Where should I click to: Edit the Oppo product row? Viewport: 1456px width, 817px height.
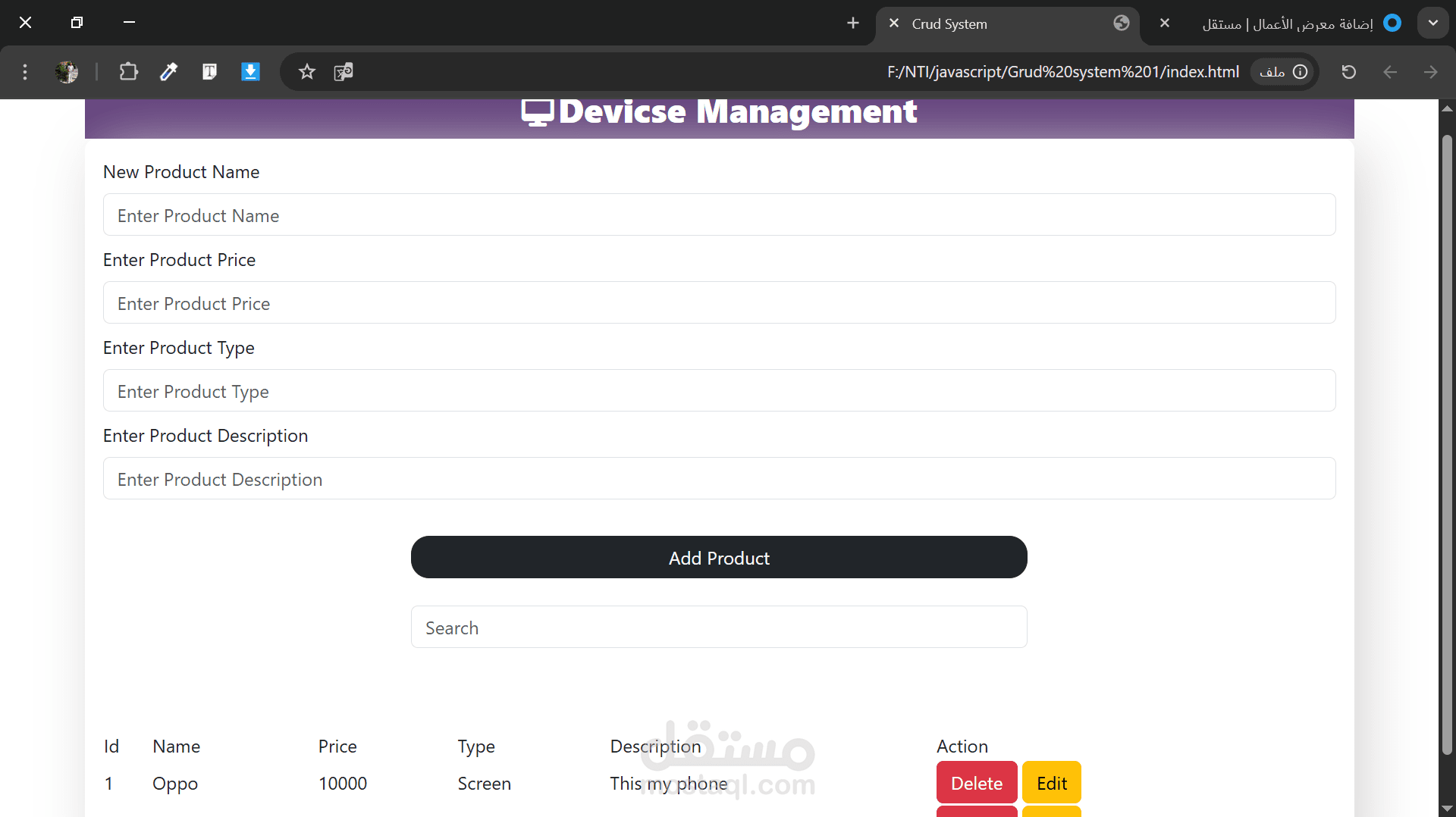click(x=1051, y=783)
